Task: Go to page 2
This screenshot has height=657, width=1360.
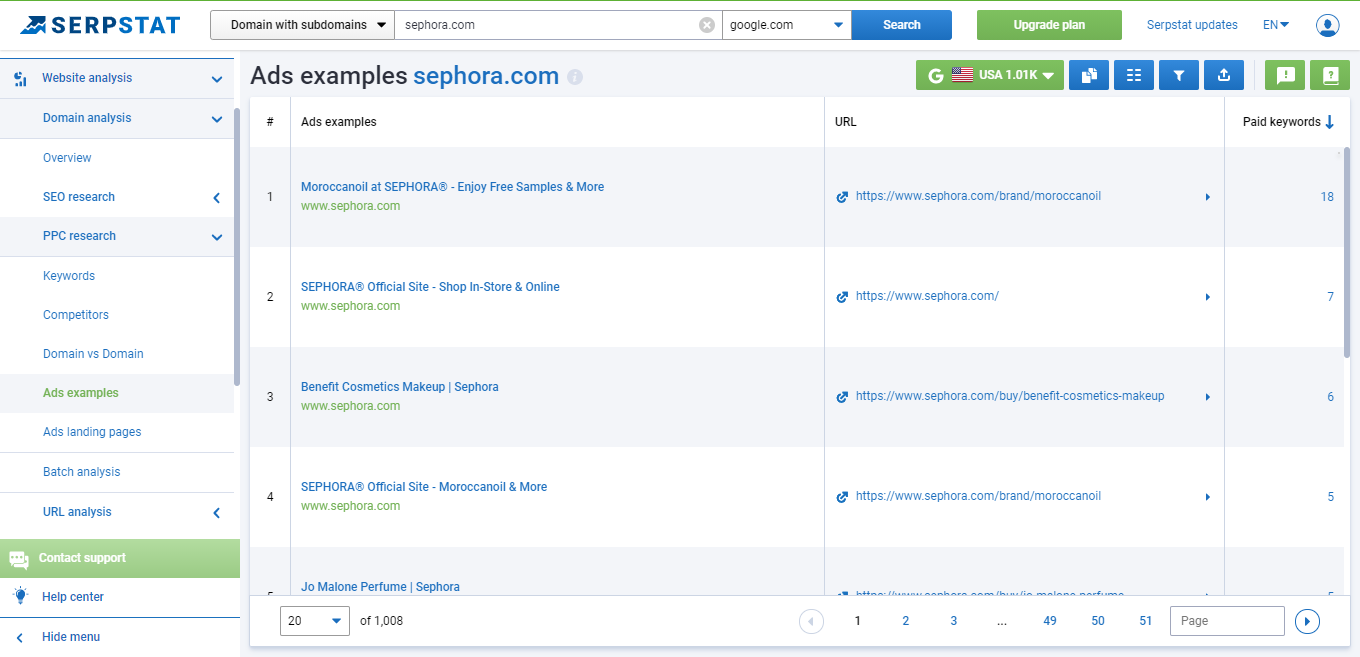Action: click(906, 621)
